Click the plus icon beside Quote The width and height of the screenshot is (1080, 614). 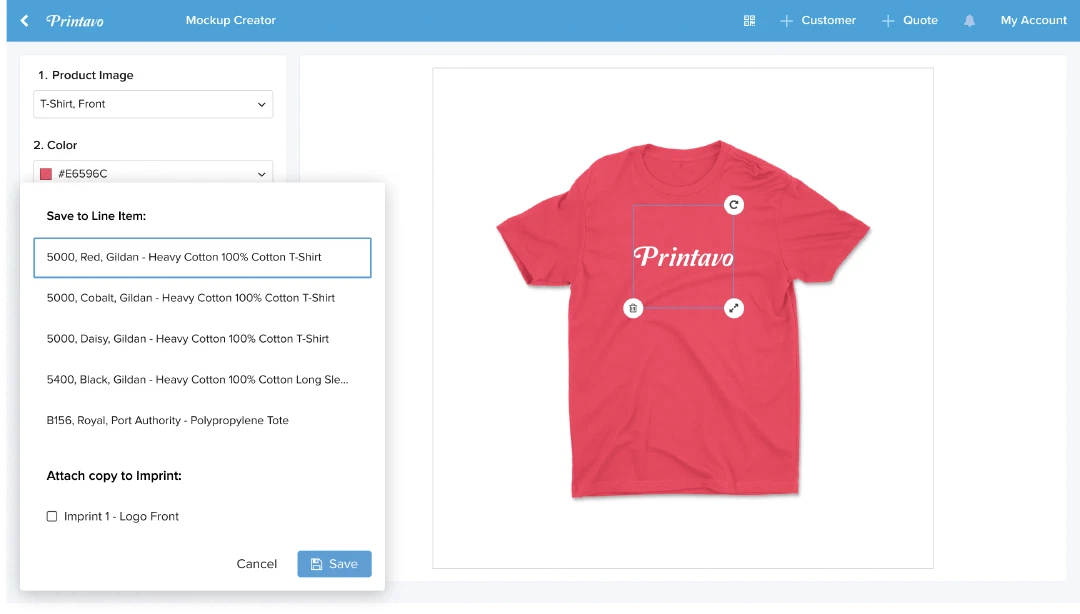[x=888, y=21]
